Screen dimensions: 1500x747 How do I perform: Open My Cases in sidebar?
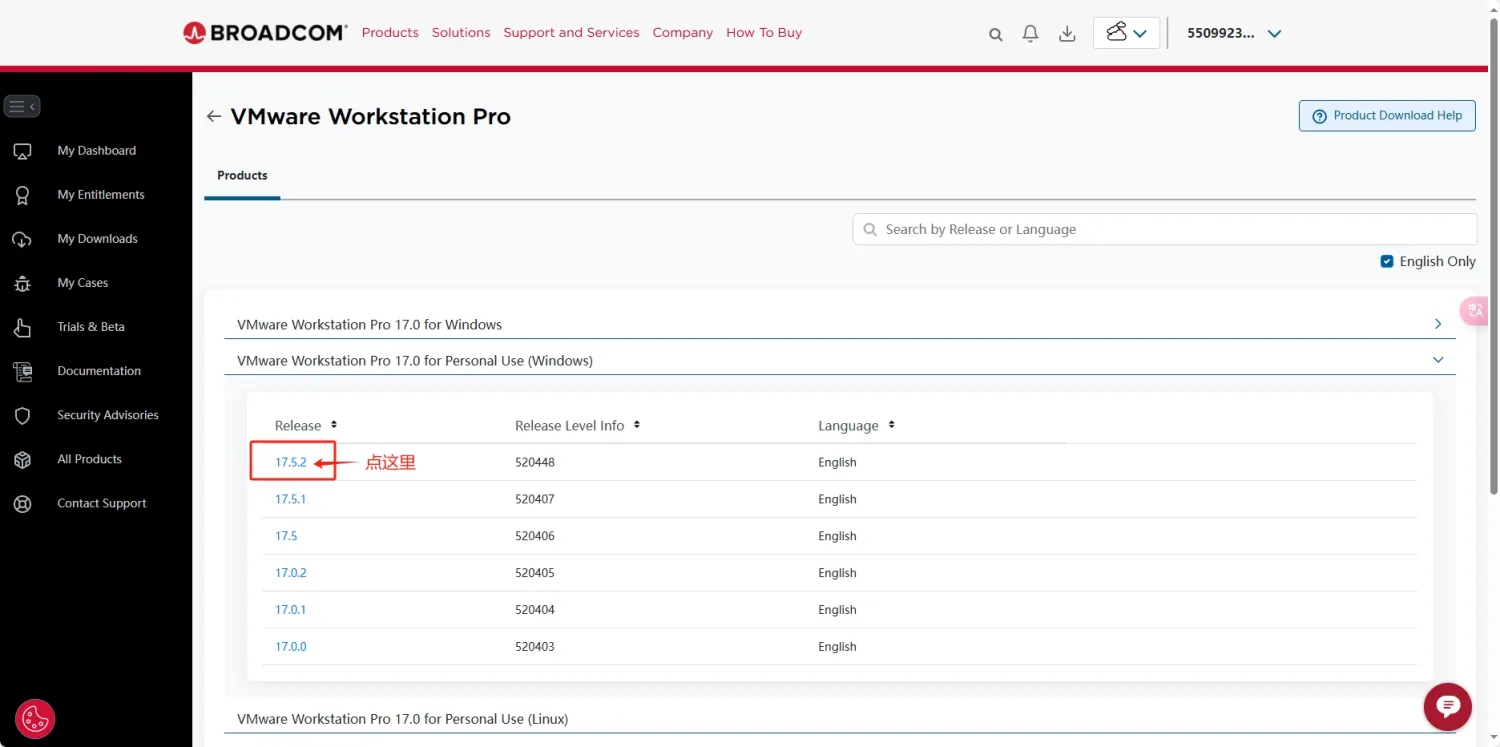tap(83, 283)
